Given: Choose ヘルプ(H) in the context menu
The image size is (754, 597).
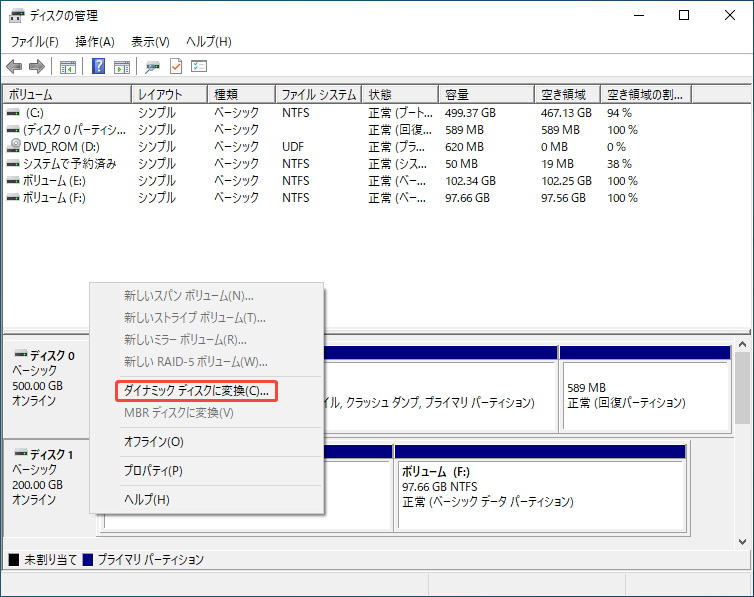Looking at the screenshot, I should [207, 499].
